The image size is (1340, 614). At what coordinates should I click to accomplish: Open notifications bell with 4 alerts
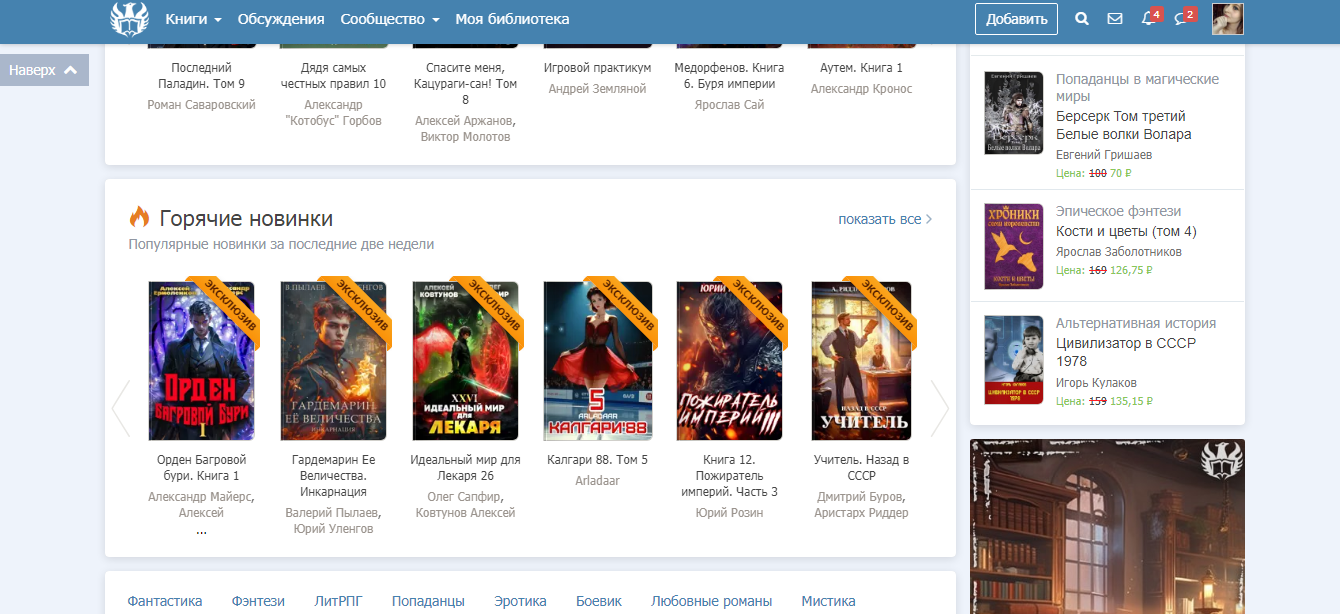(x=1149, y=19)
